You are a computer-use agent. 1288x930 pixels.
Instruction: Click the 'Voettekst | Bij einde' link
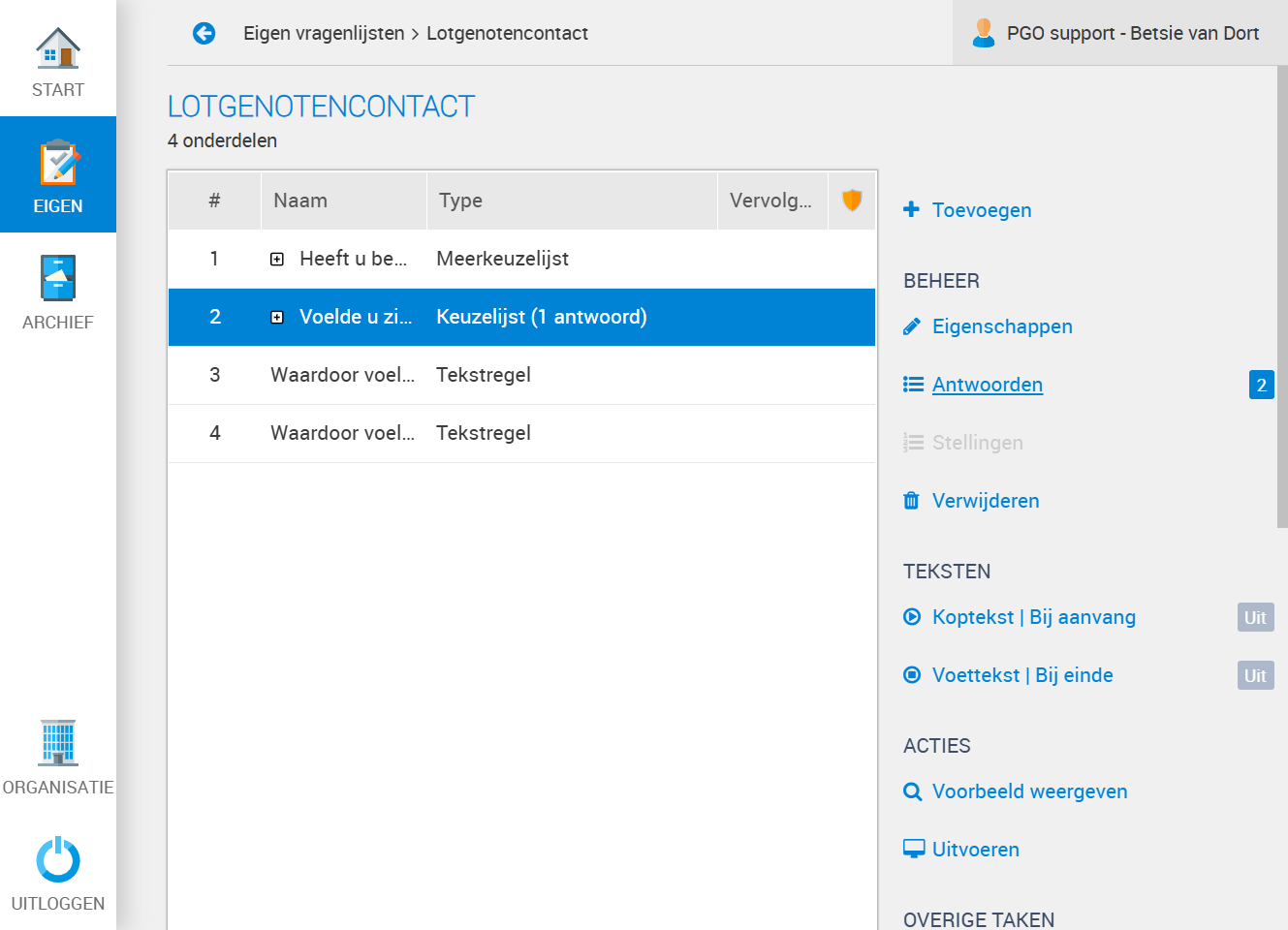pos(1022,675)
